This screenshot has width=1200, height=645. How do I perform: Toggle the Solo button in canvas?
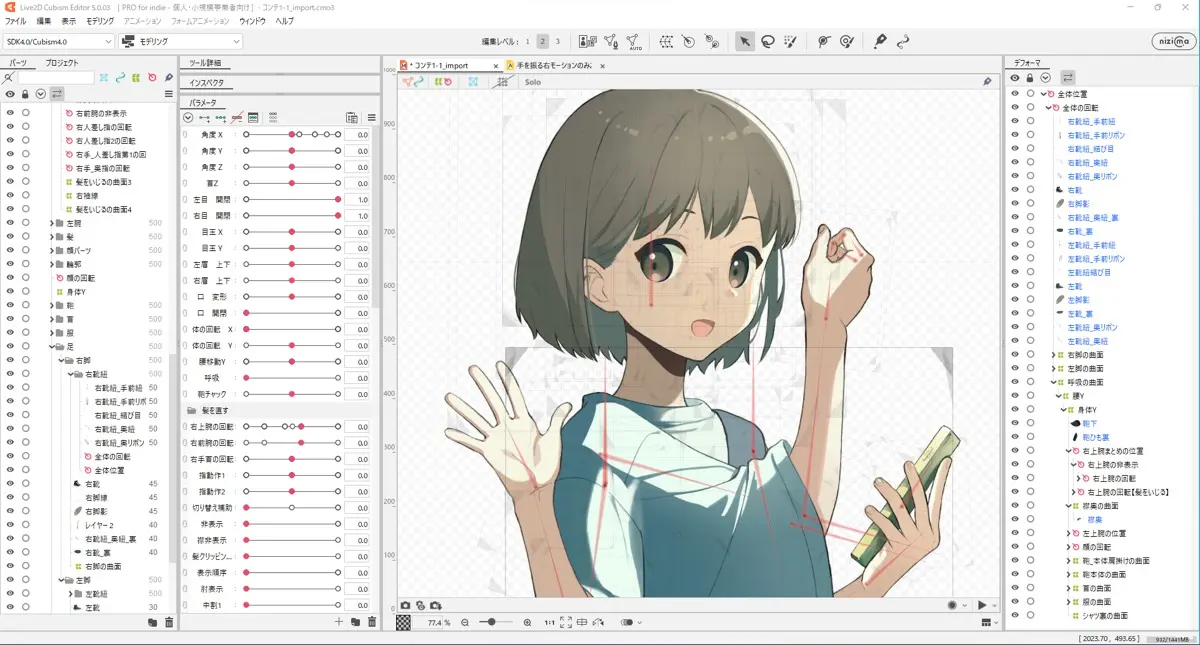(533, 81)
